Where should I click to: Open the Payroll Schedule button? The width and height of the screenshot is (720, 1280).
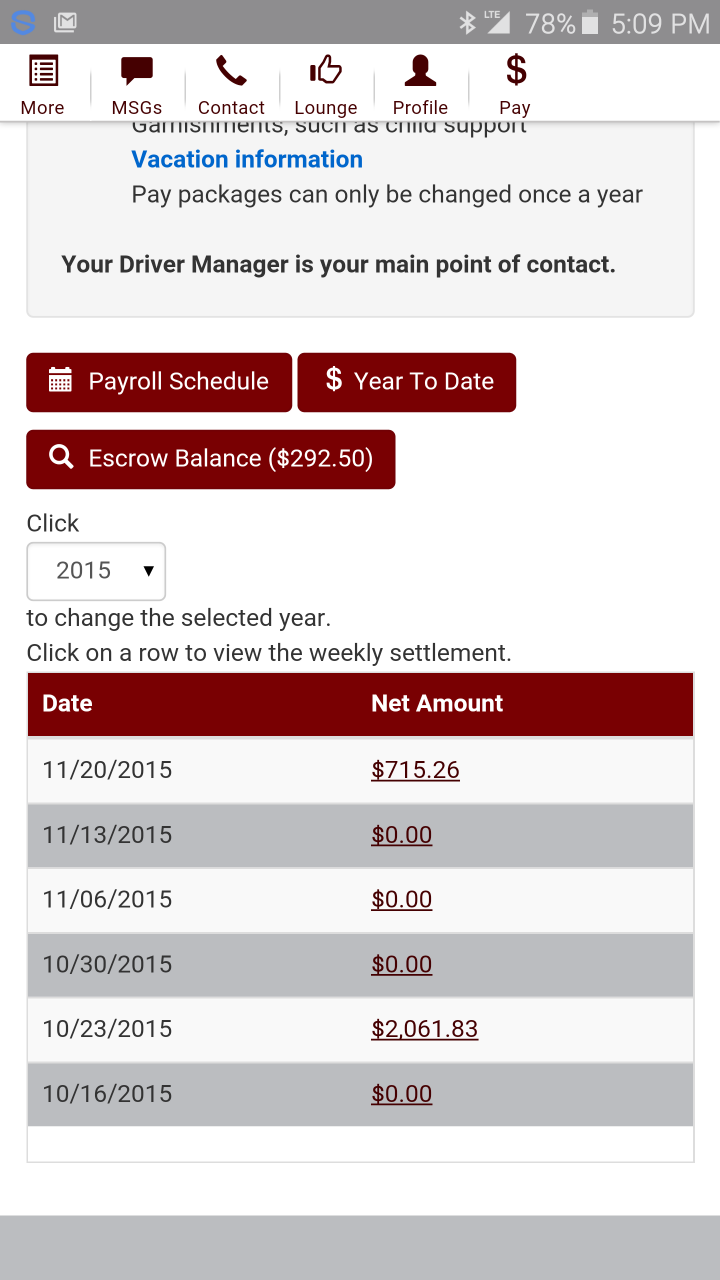[159, 382]
